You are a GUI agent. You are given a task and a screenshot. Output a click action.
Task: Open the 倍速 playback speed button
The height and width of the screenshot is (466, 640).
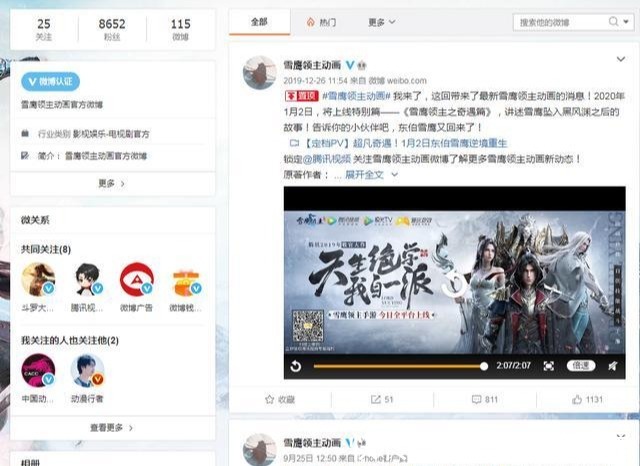click(580, 366)
